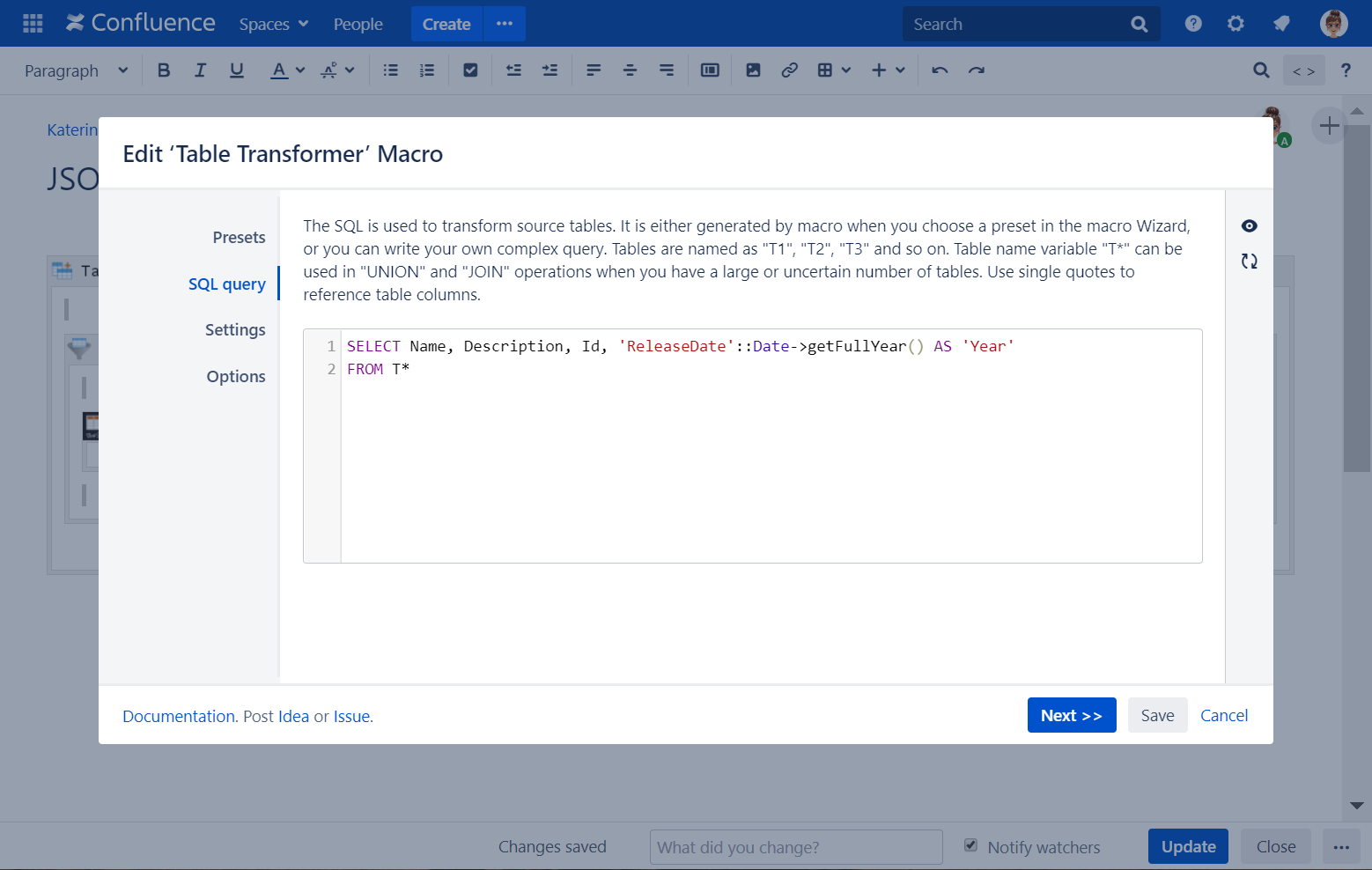Viewport: 1372px width, 870px height.
Task: Open the help question mark in top bar
Action: pyautogui.click(x=1193, y=24)
